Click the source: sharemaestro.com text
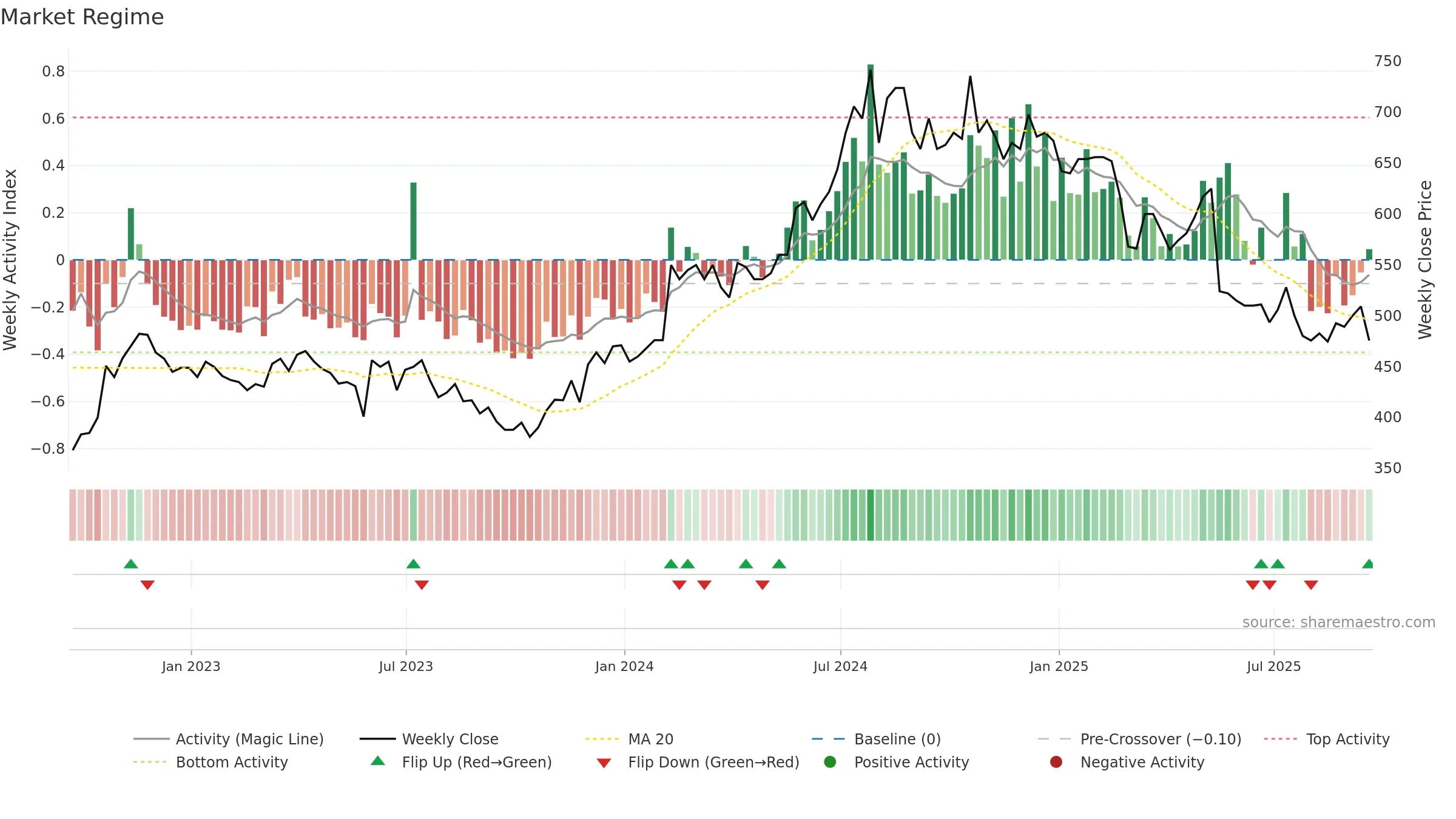 coord(1338,622)
